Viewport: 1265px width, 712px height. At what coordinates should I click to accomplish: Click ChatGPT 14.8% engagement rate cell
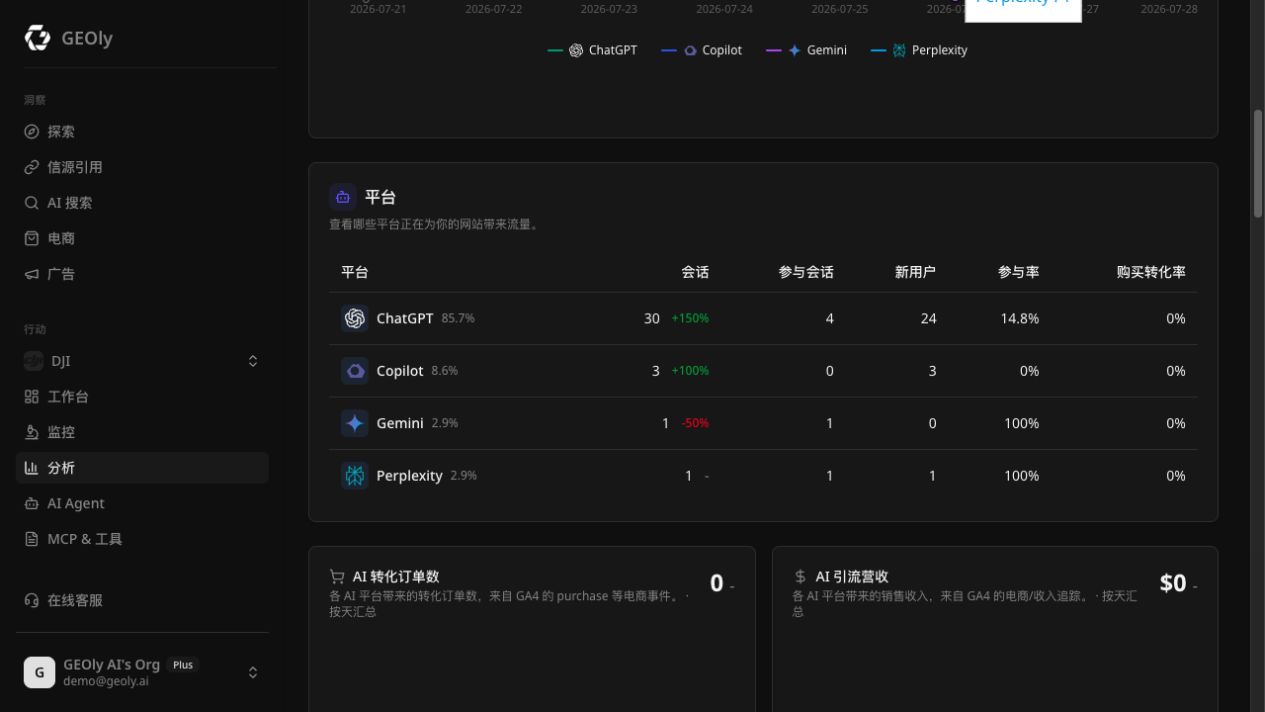pos(1020,318)
